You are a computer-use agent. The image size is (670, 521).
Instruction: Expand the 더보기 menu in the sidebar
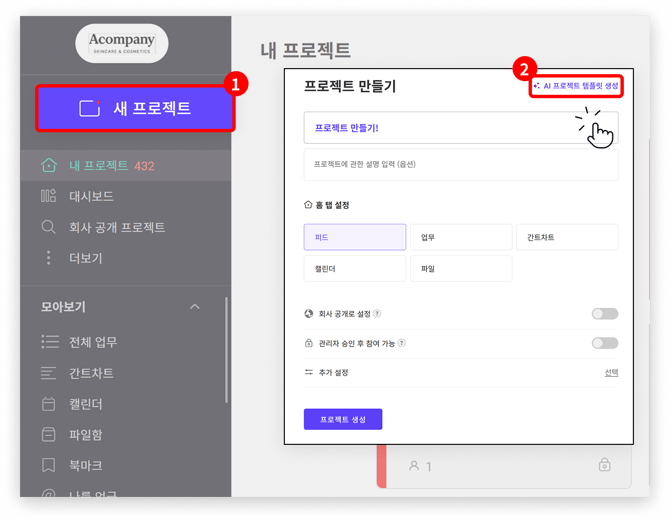click(48, 258)
